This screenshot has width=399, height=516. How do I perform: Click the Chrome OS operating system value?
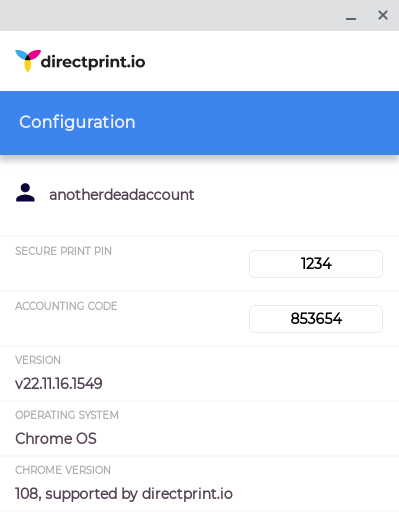click(56, 439)
